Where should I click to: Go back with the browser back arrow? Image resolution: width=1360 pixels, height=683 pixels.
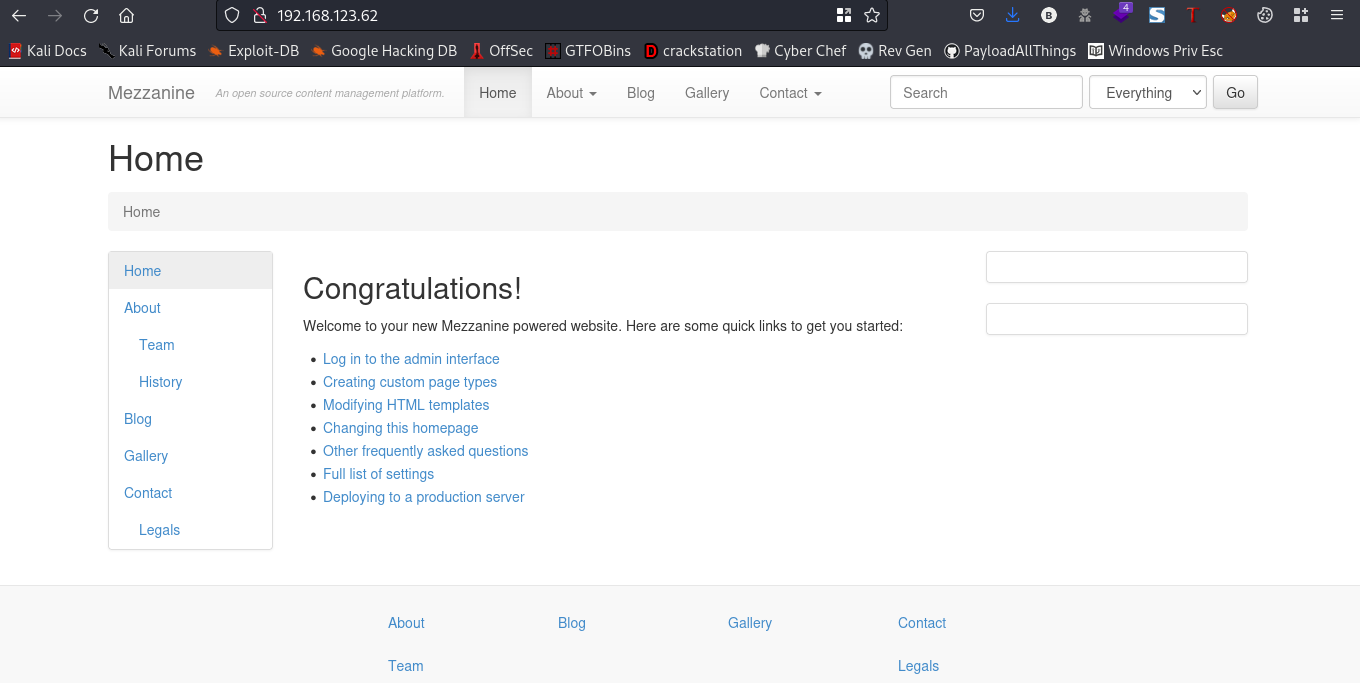(18, 15)
